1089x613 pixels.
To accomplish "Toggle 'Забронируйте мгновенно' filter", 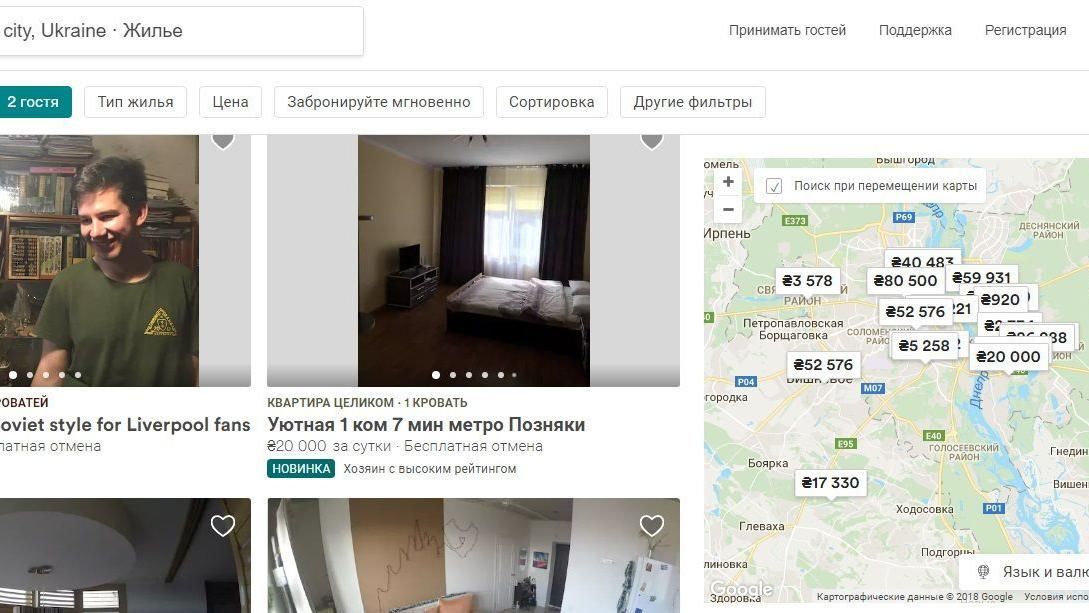I will [379, 102].
